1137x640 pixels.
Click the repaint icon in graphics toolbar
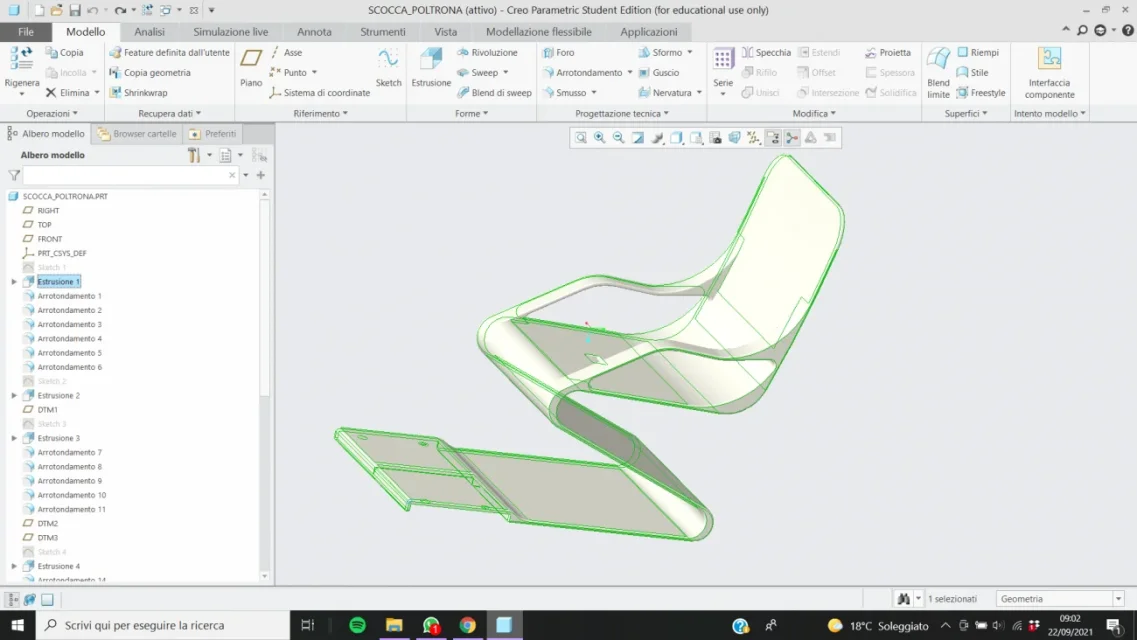click(638, 138)
